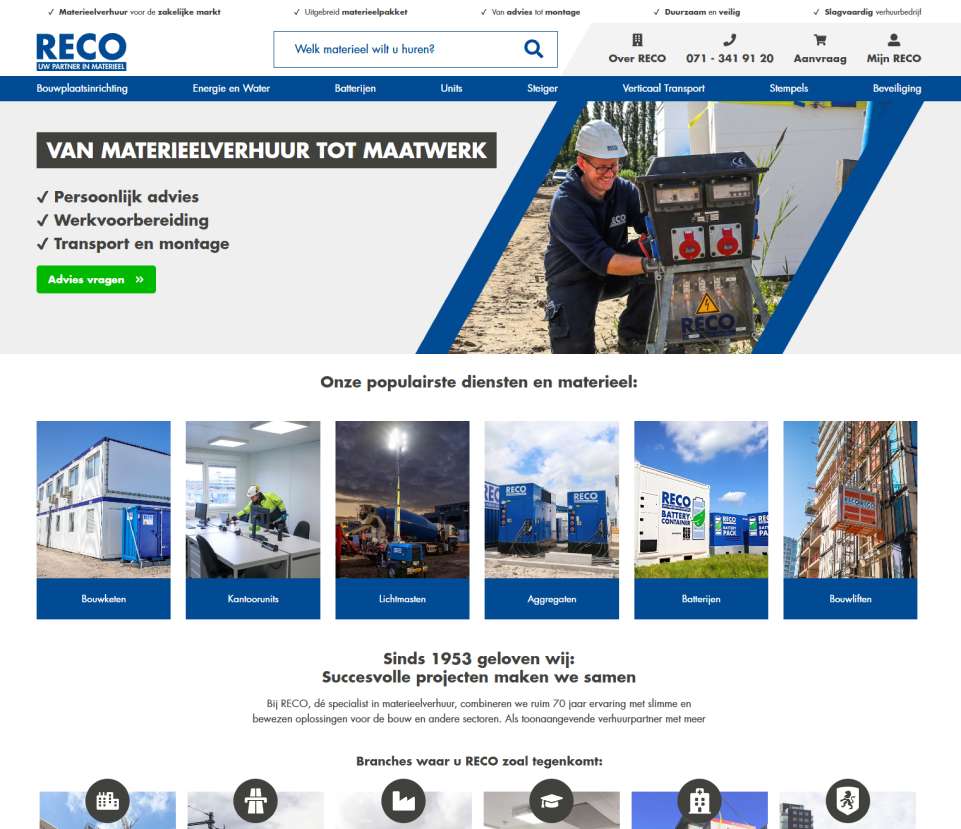Screen dimensions: 961x829
Task: Call the 071 - 341 91 20 link
Action: (729, 58)
